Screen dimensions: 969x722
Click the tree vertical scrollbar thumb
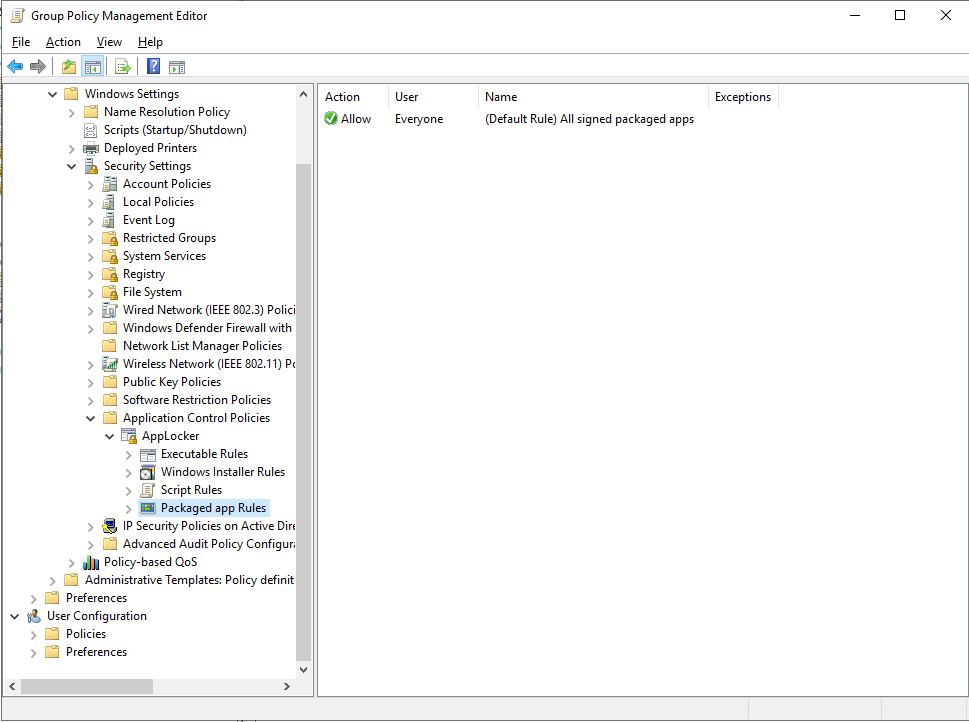303,412
